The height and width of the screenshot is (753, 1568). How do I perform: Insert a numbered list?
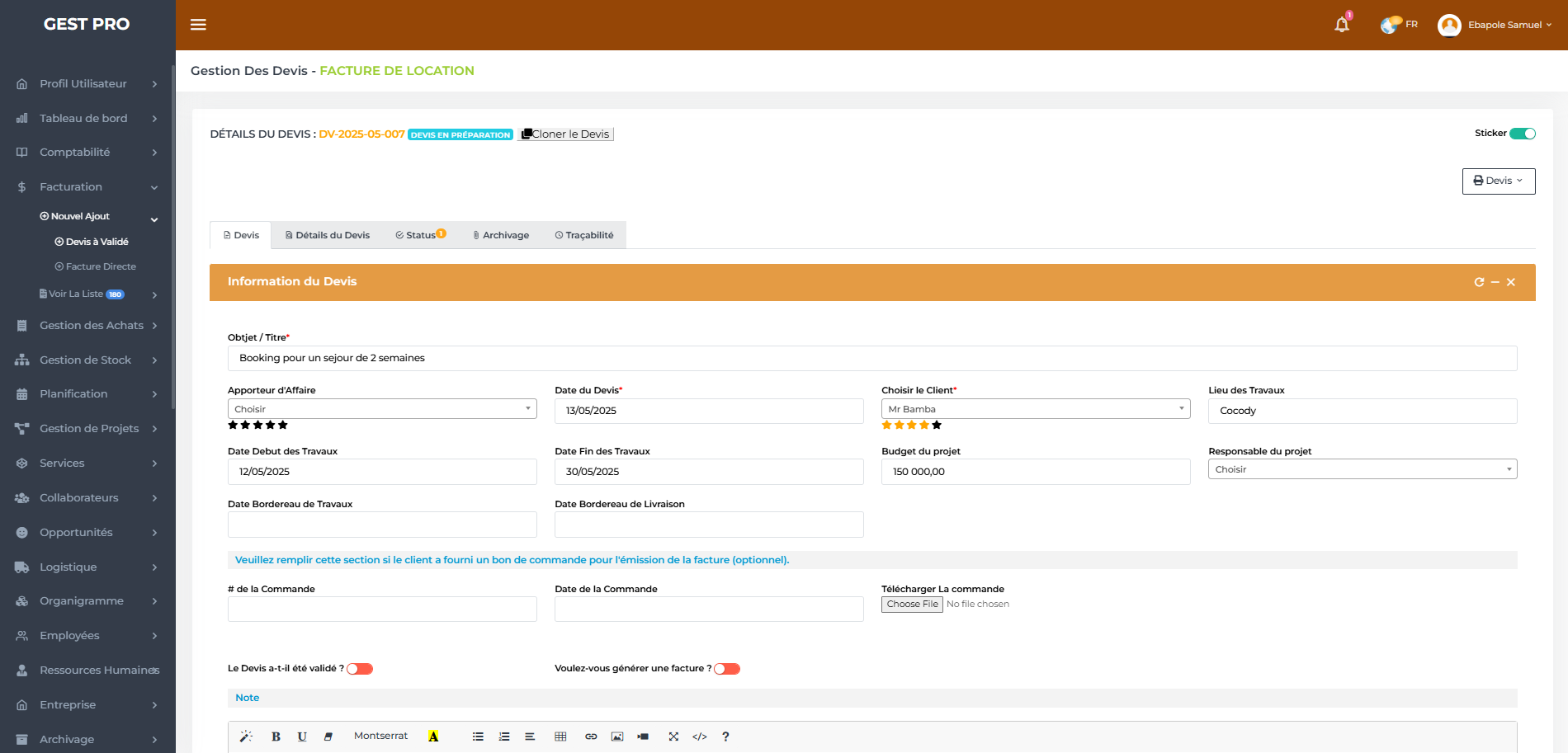[x=504, y=737]
